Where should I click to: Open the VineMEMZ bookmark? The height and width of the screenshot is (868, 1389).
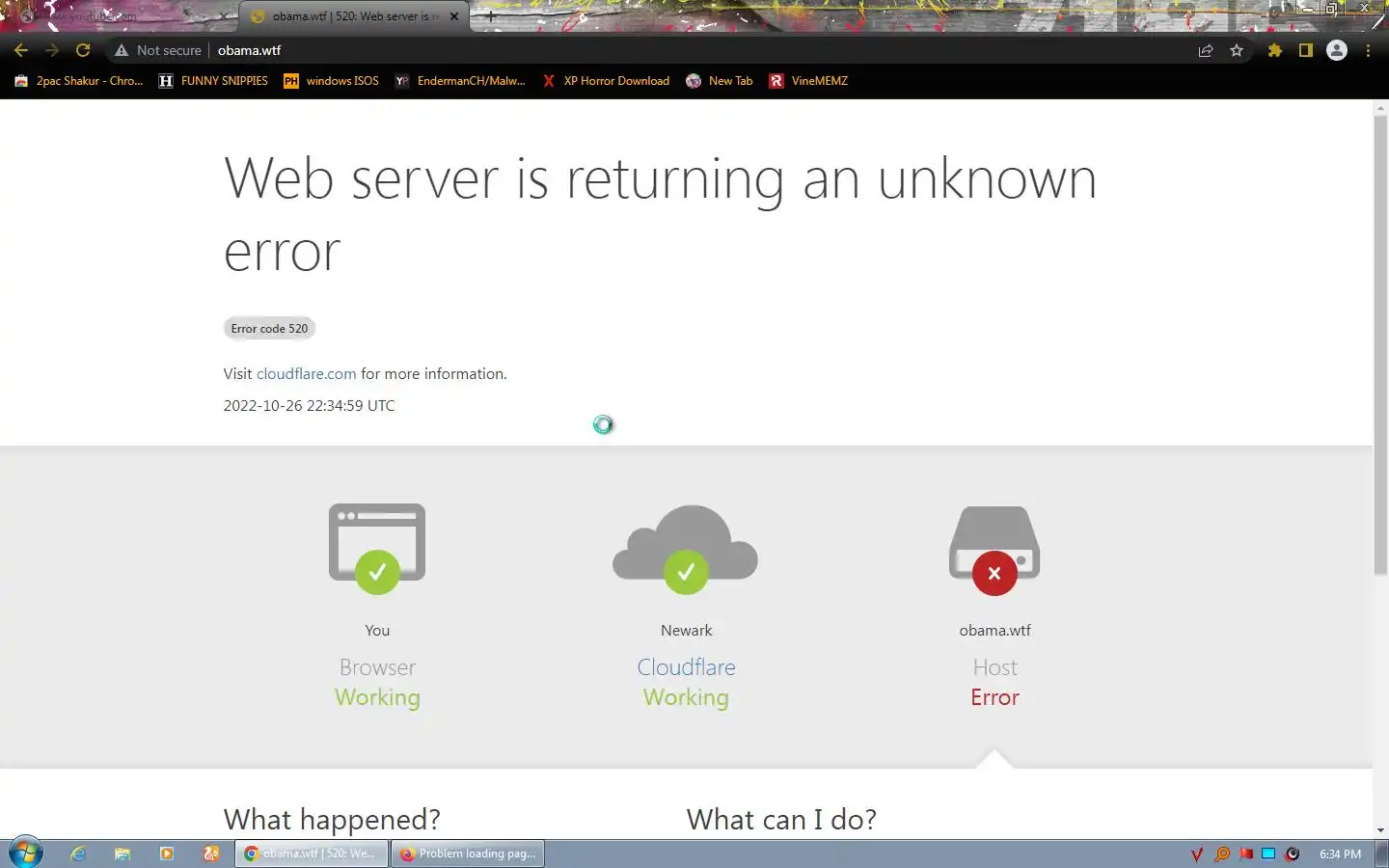[x=808, y=81]
